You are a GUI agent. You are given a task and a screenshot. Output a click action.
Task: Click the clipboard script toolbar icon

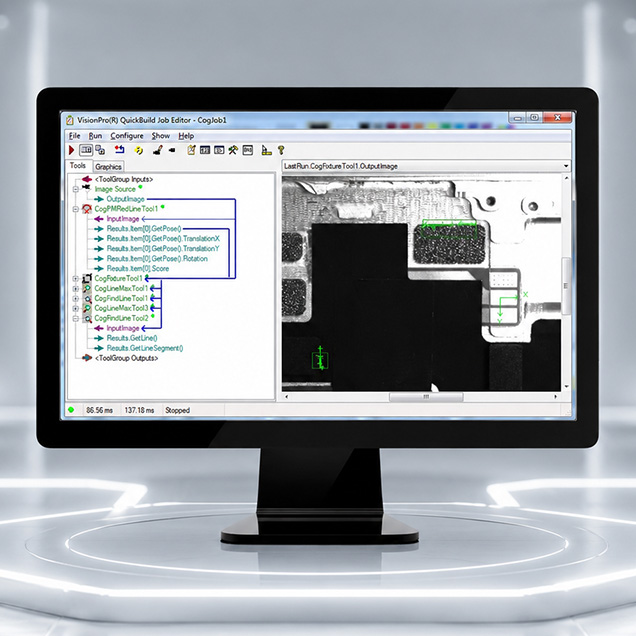(191, 150)
